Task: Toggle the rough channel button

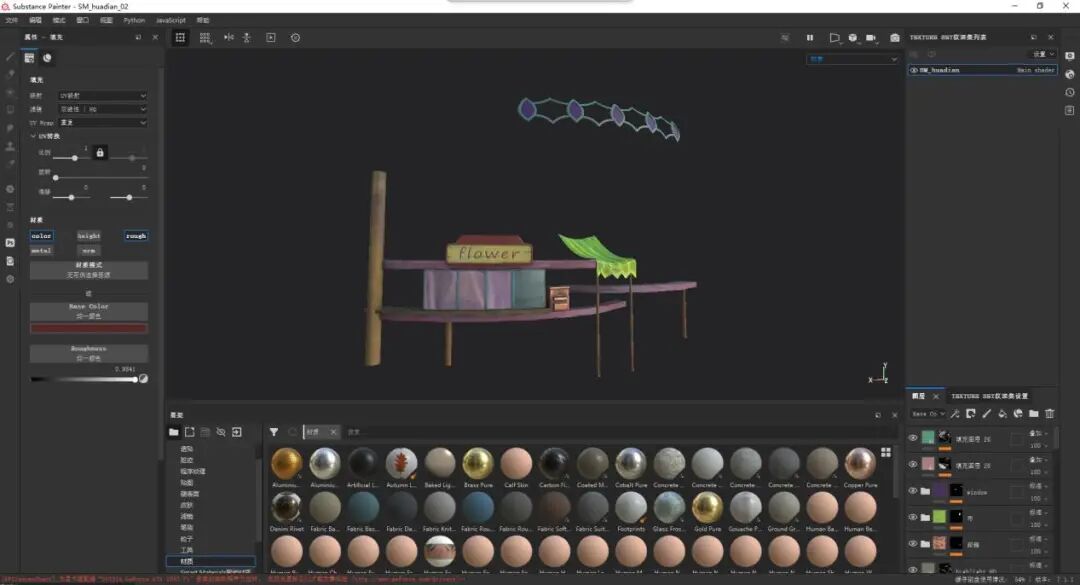Action: click(136, 236)
